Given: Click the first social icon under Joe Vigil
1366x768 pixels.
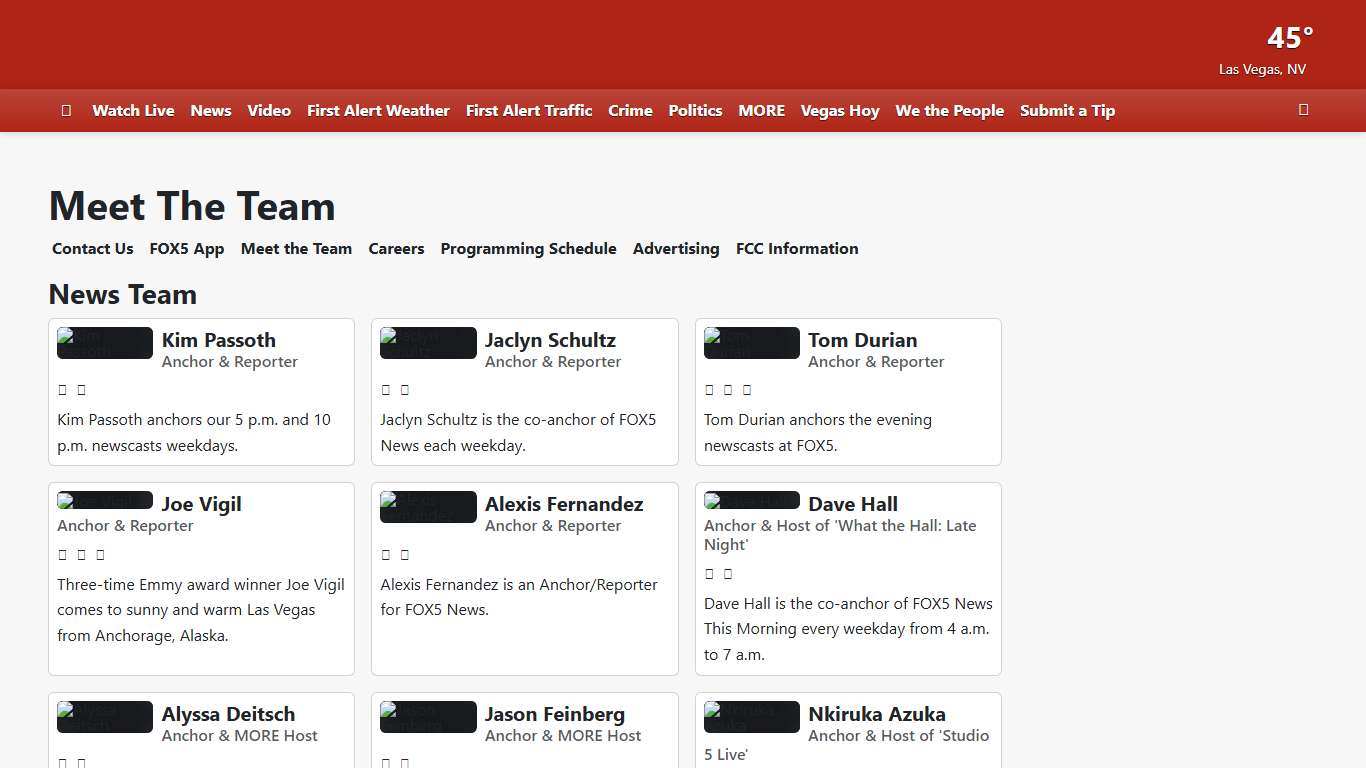Looking at the screenshot, I should pos(63,554).
